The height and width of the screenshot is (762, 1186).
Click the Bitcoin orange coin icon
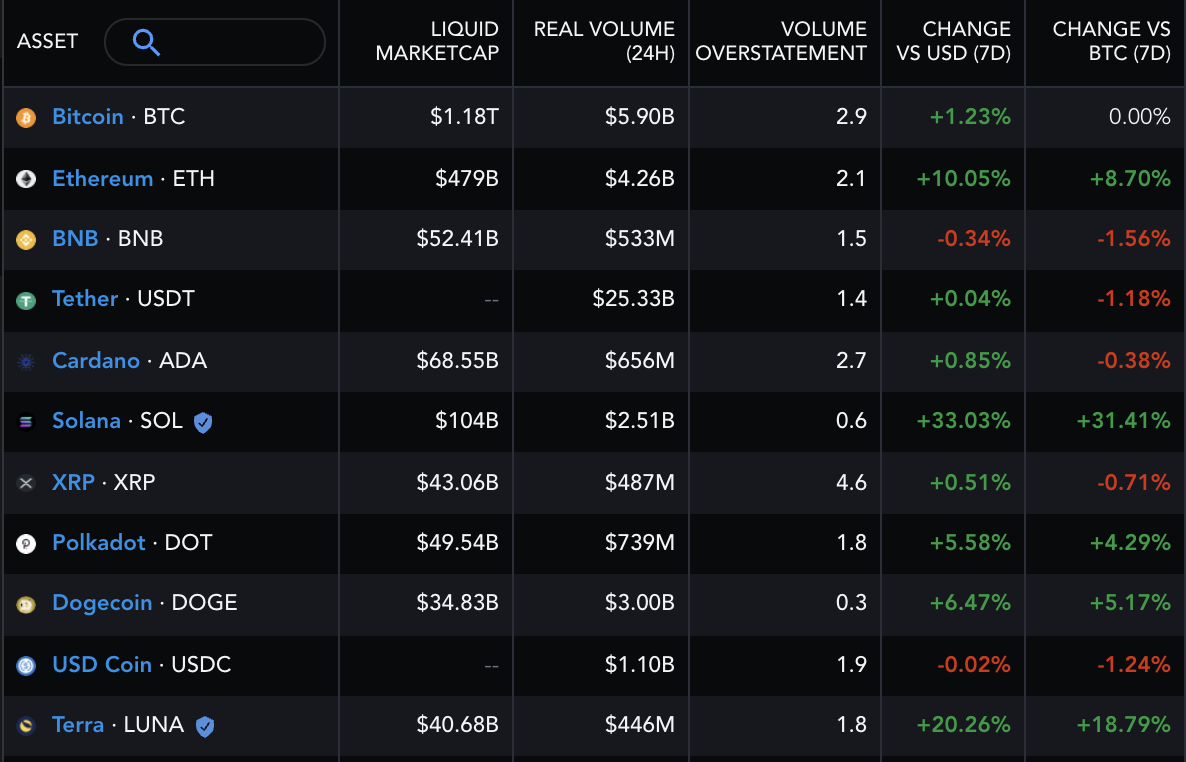pyautogui.click(x=26, y=117)
